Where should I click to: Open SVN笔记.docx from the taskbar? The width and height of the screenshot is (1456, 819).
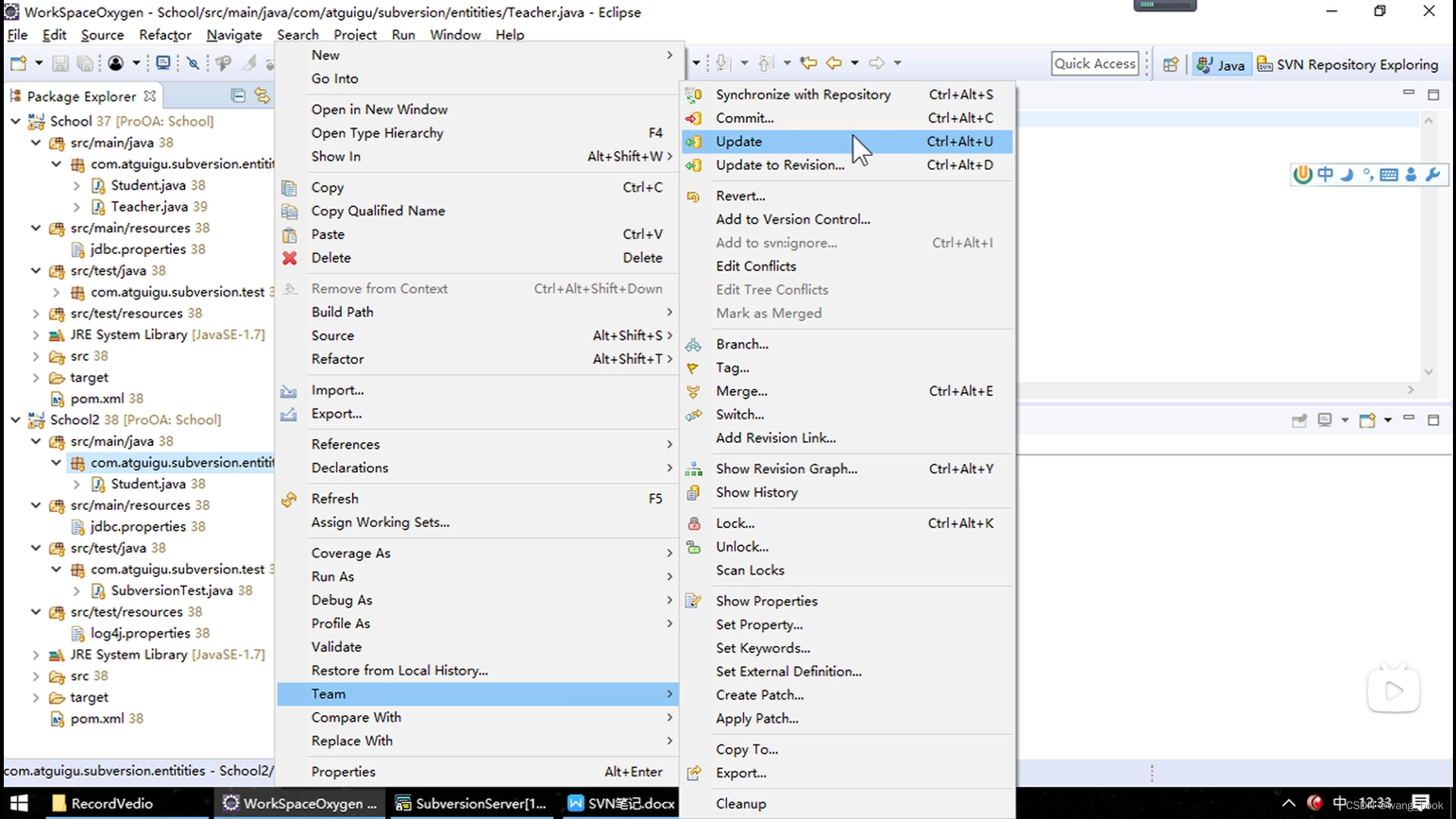point(620,803)
